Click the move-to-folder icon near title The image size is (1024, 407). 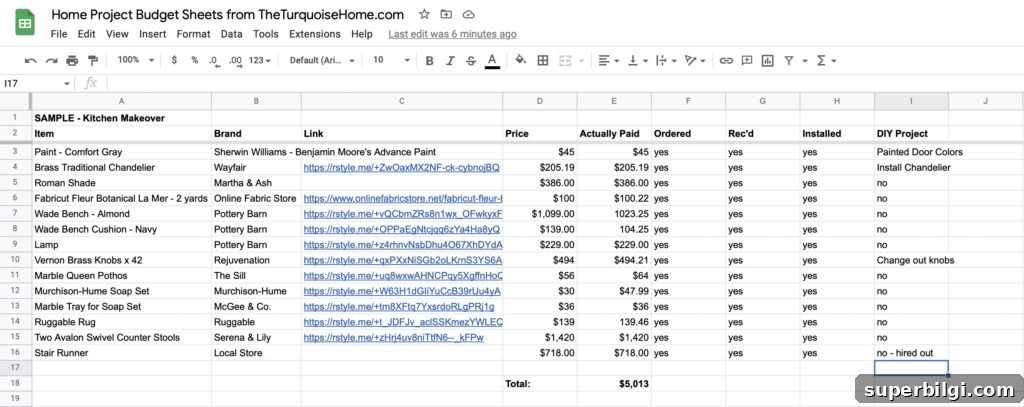coord(446,14)
